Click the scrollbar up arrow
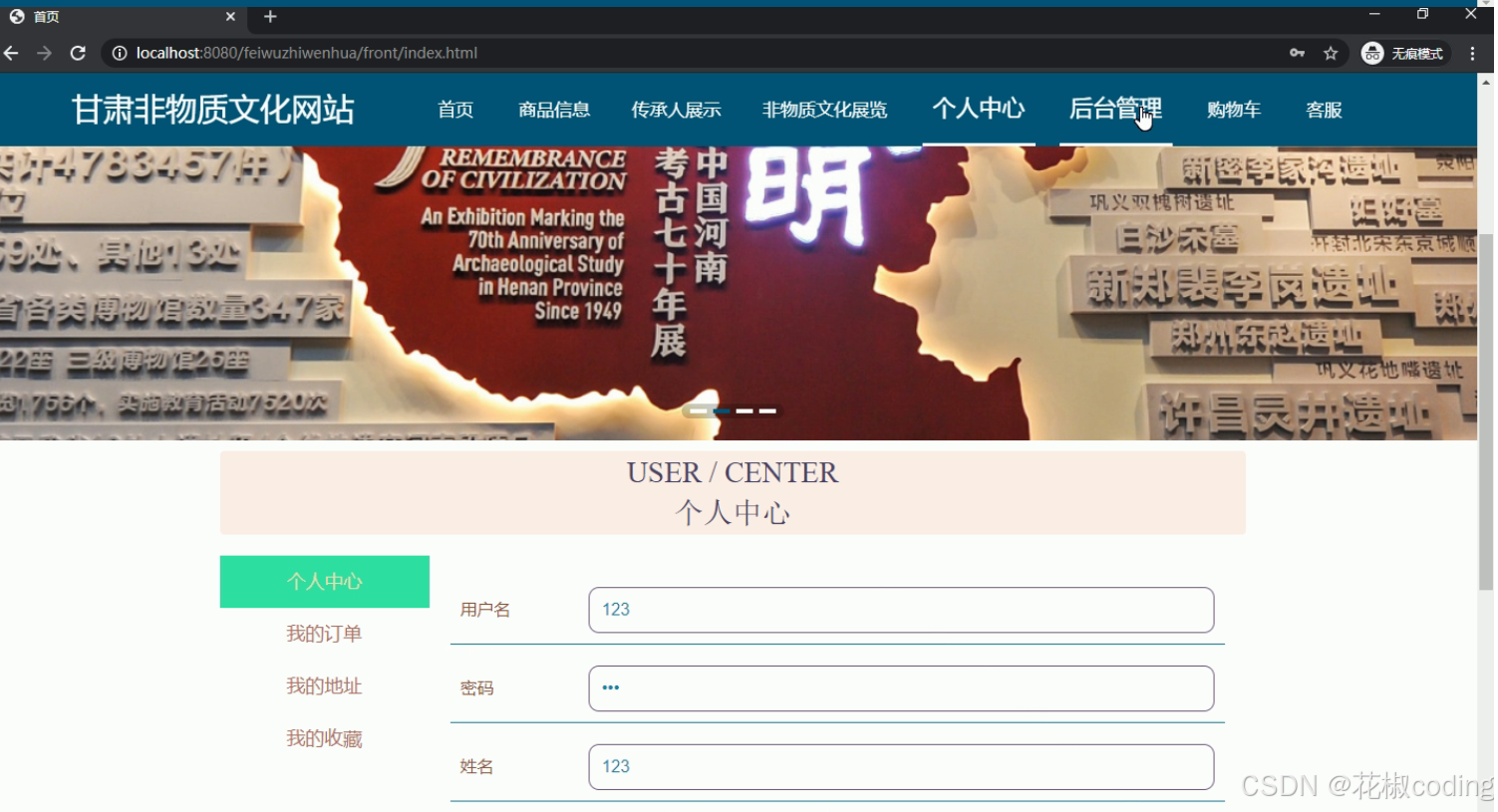 coord(1486,83)
